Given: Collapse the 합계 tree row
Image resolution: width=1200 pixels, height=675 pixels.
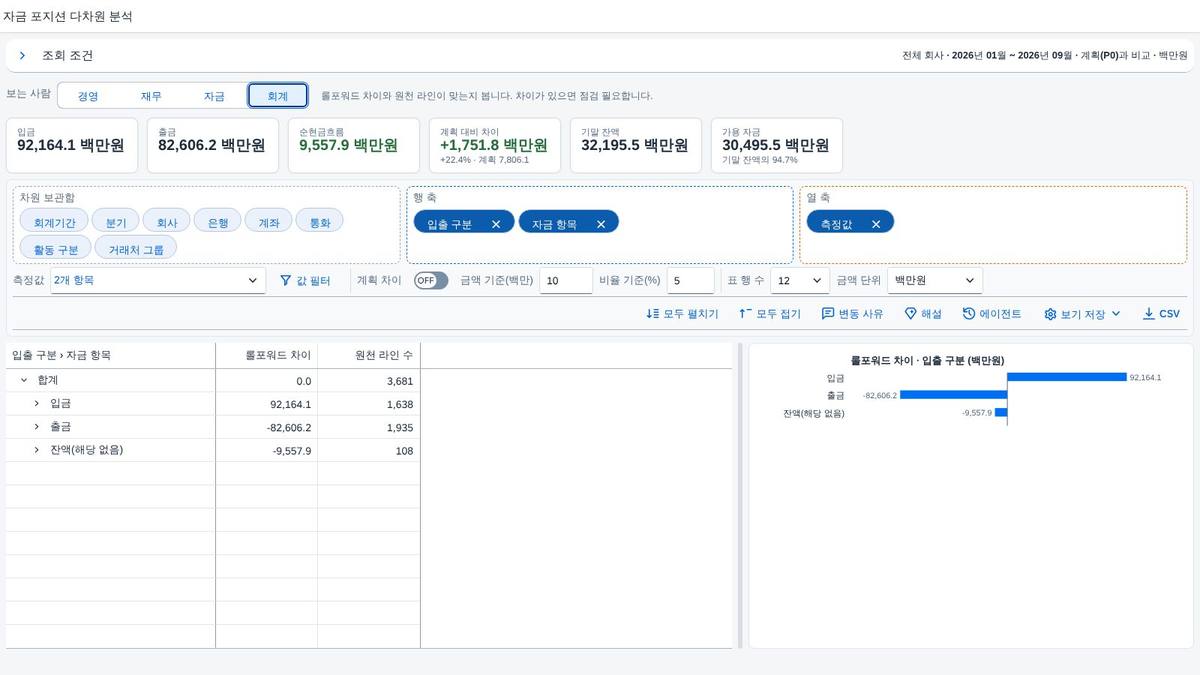Looking at the screenshot, I should 24,381.
